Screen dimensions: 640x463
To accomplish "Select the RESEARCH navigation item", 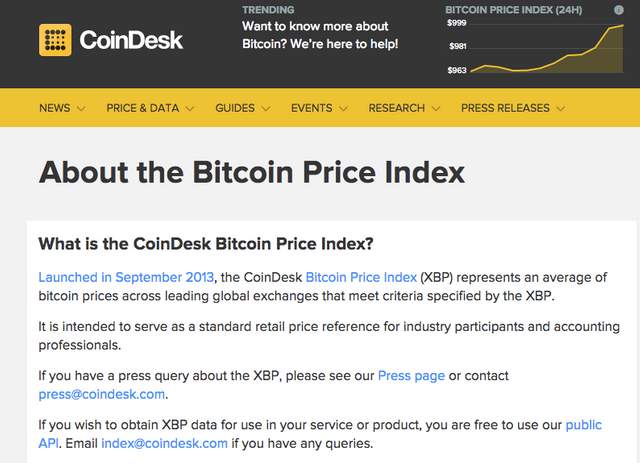I will click(397, 108).
